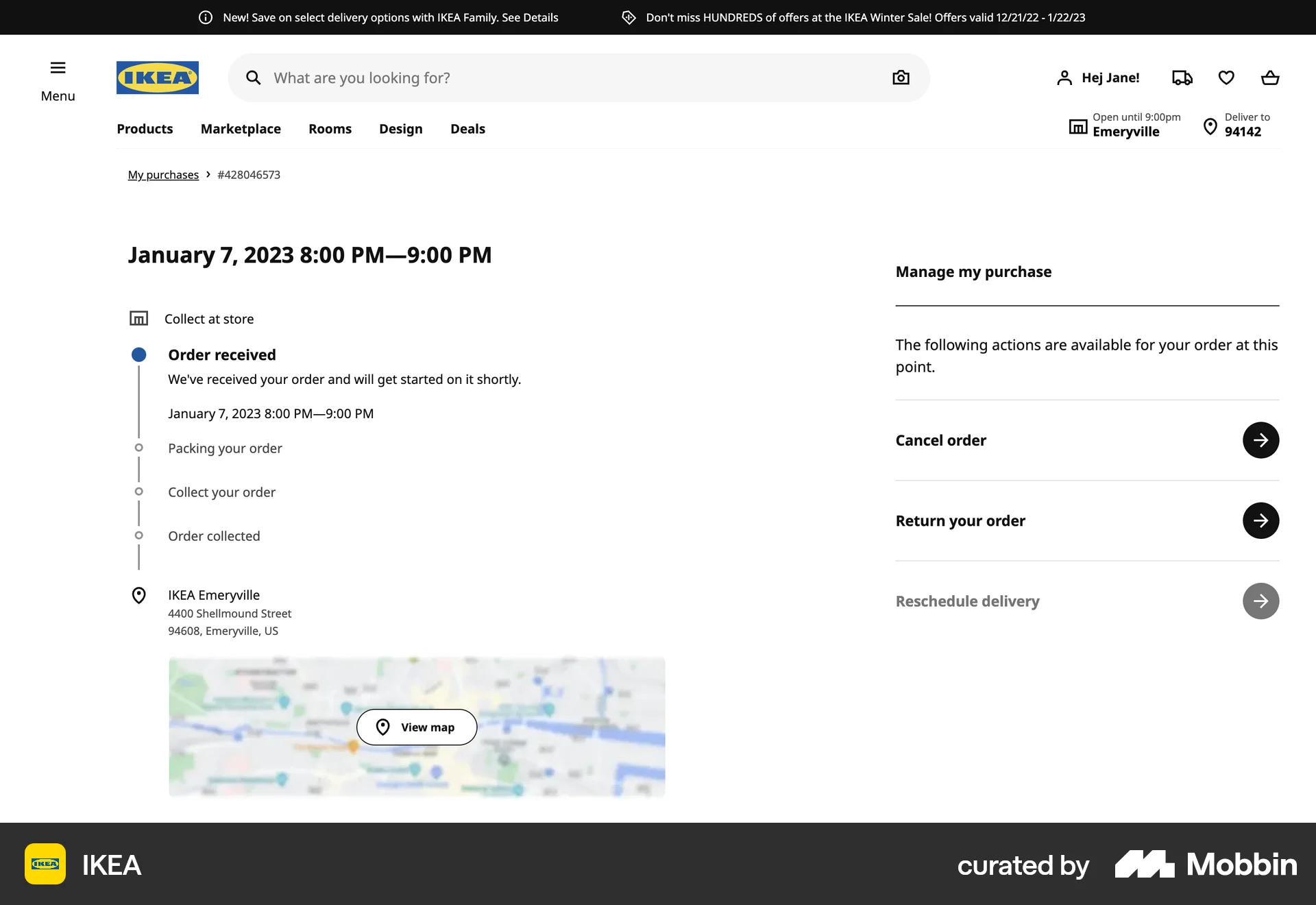Viewport: 1316px width, 905px height.
Task: Click the Hej Jane! profile icon
Action: [x=1064, y=77]
